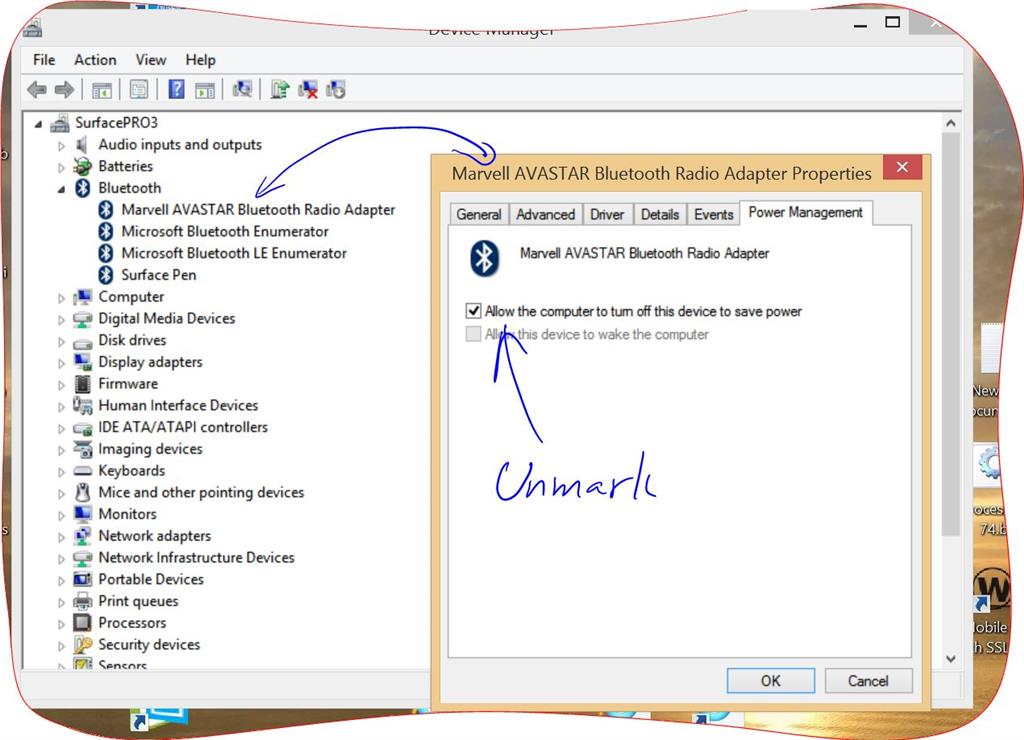Click the Properties sheet toolbar icon
1024x740 pixels.
pyautogui.click(x=138, y=89)
